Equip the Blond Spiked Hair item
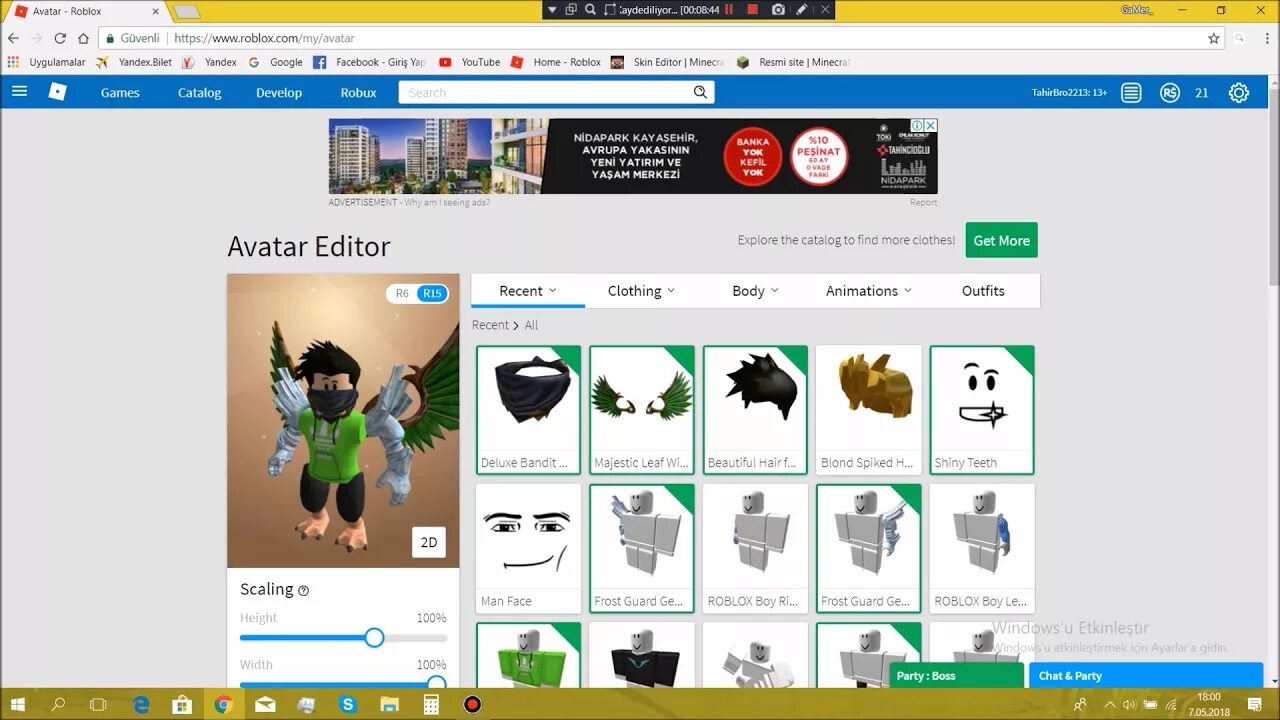Image resolution: width=1280 pixels, height=720 pixels. click(868, 410)
